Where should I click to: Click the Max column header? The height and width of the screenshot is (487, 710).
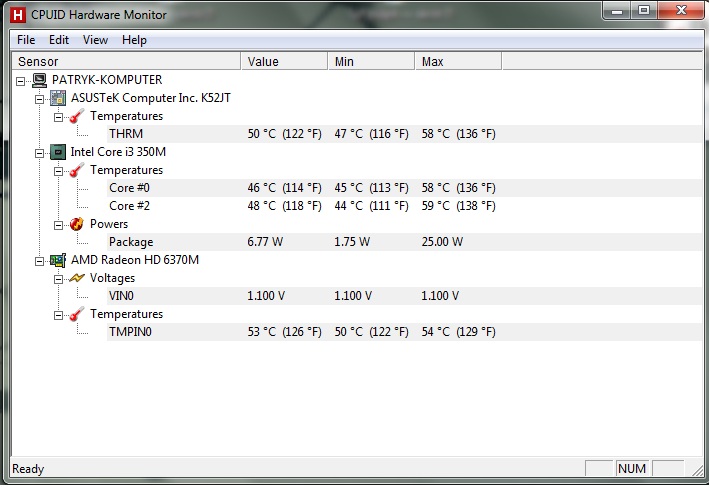pyautogui.click(x=458, y=62)
